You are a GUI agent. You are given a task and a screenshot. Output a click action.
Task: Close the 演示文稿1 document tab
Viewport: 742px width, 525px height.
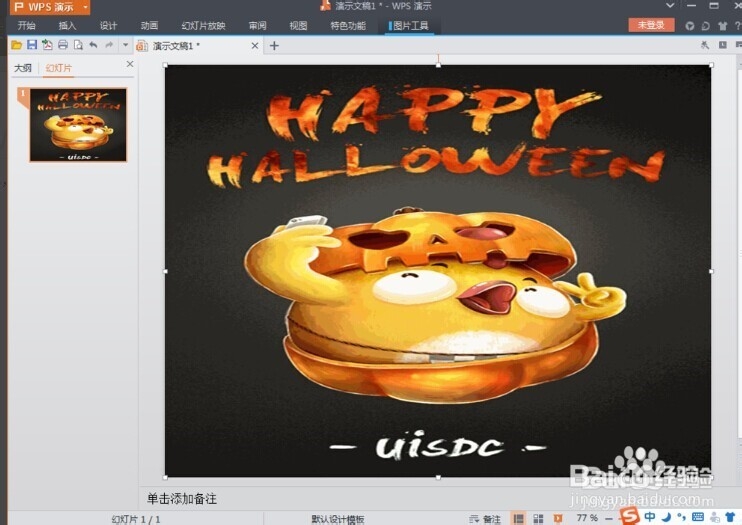(255, 45)
